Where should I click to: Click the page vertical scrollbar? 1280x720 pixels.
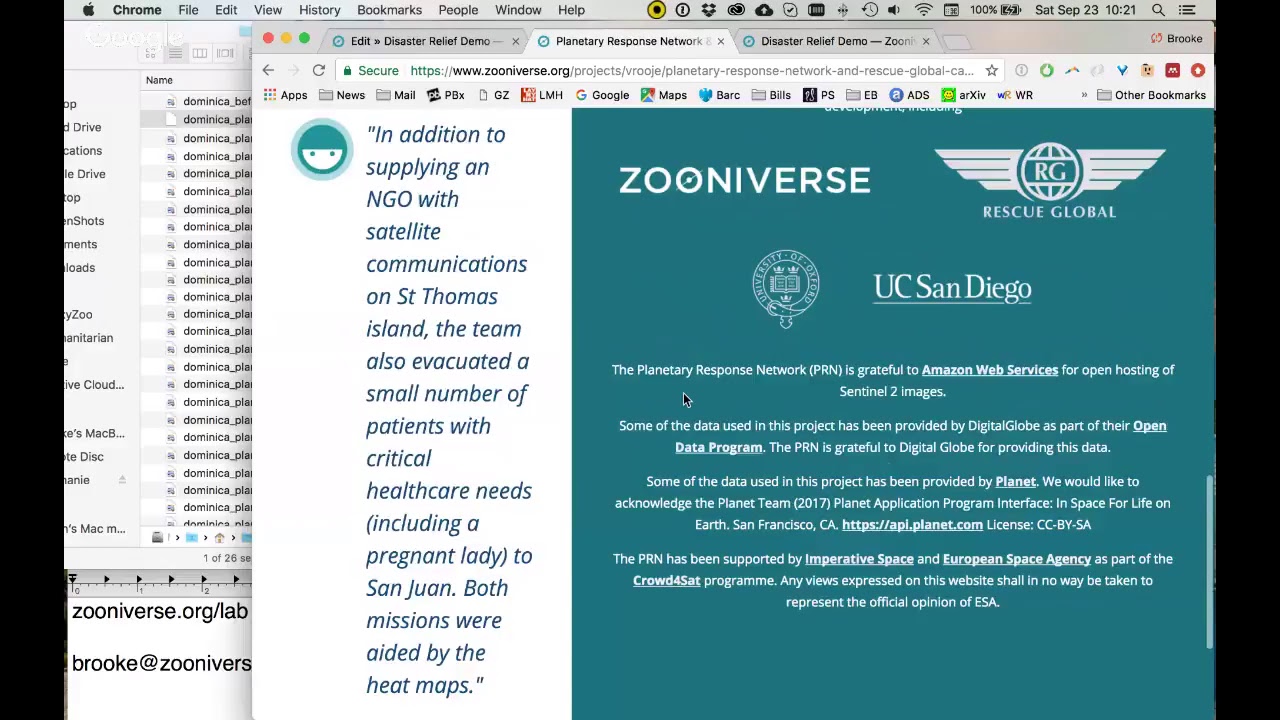1209,560
